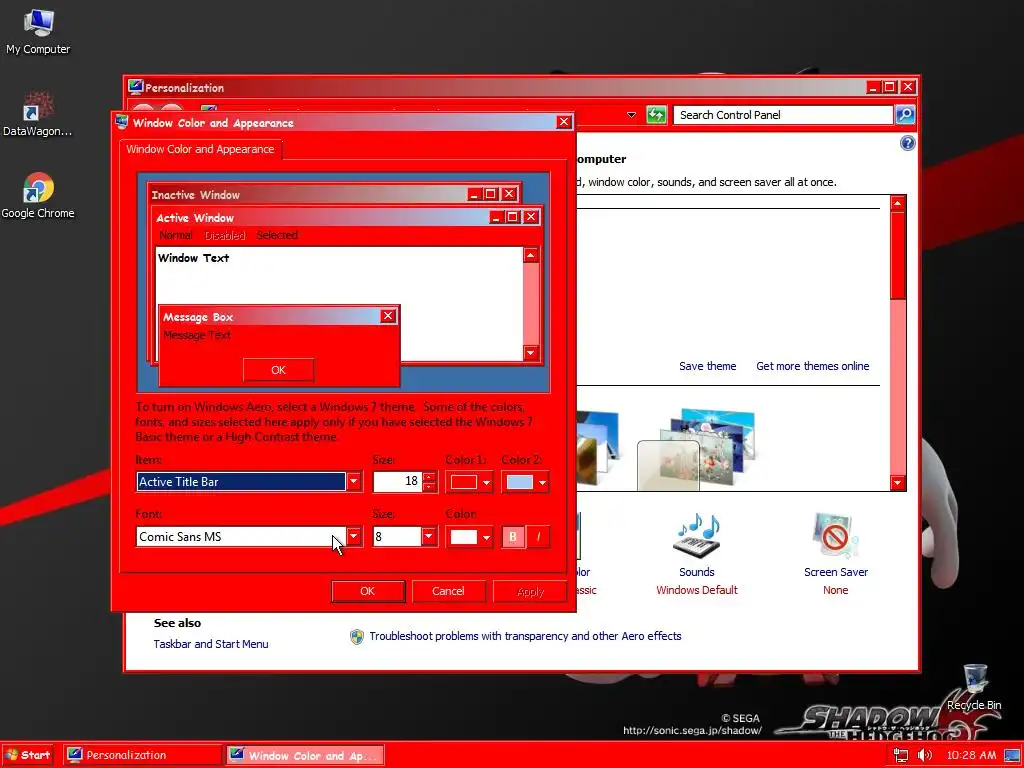Click the item Size field showing 18
The height and width of the screenshot is (768, 1024).
(397, 482)
